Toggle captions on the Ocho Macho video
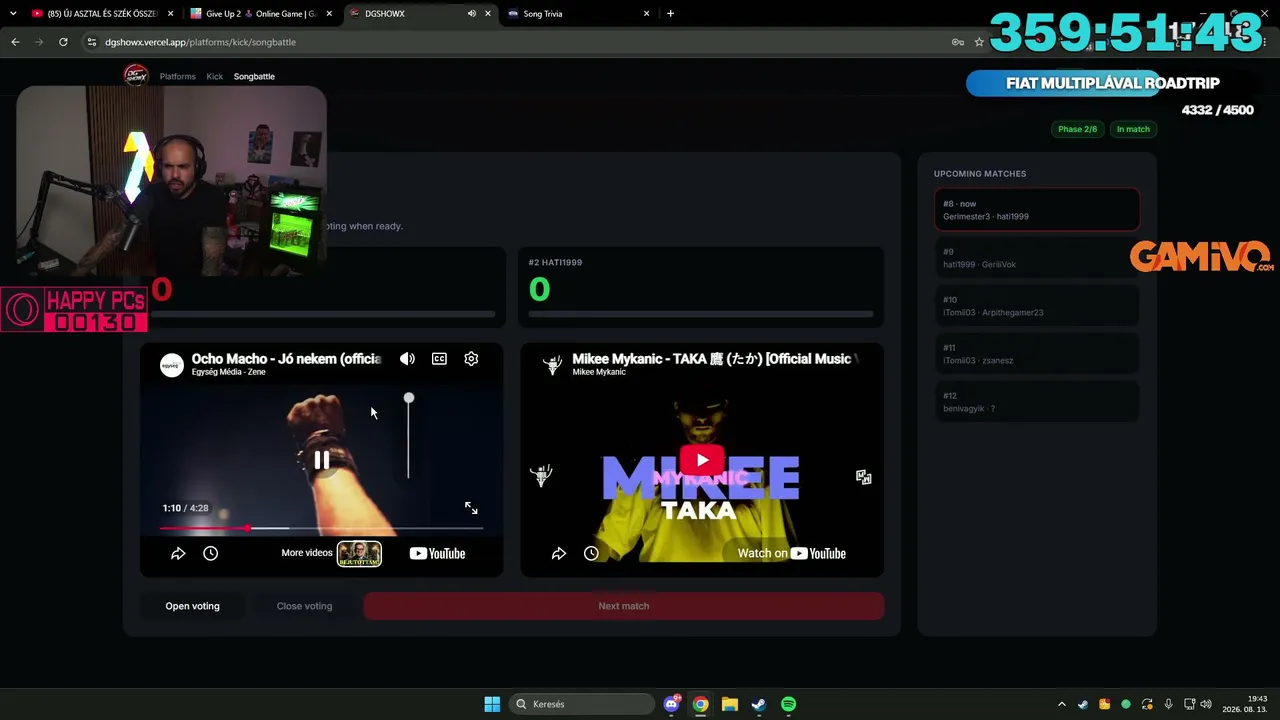Image resolution: width=1280 pixels, height=720 pixels. [439, 359]
